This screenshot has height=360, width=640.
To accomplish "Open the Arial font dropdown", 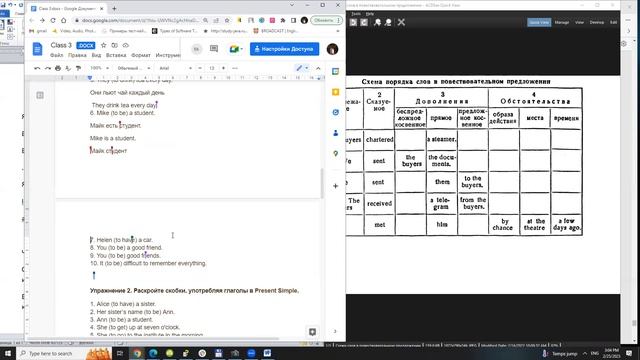I will 176,68.
